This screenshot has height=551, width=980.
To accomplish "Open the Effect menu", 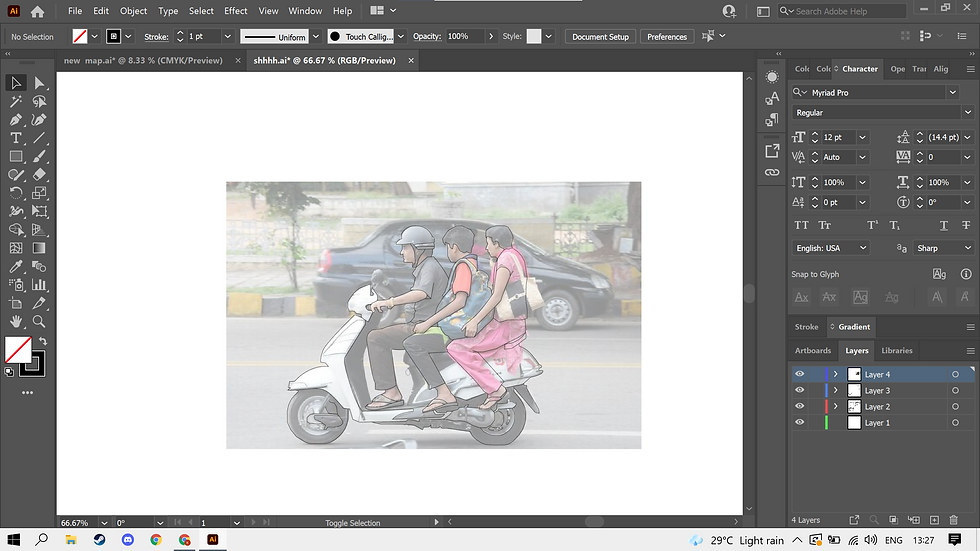I will [x=236, y=11].
